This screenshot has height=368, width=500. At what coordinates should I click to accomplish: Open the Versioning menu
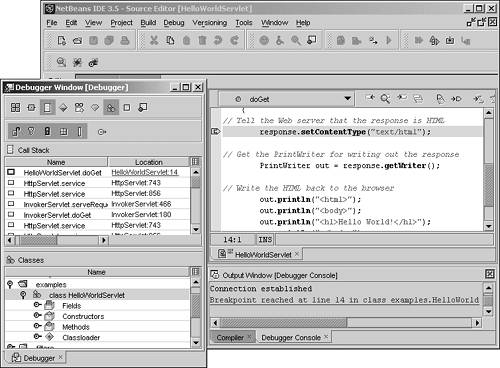(x=209, y=23)
